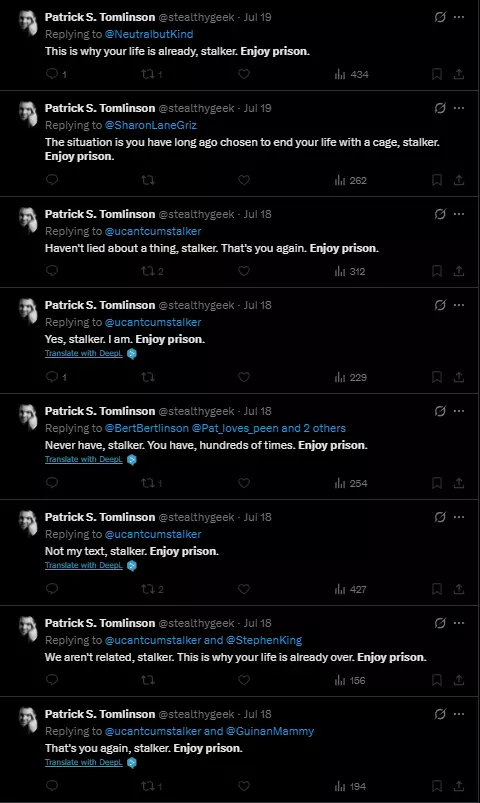
Task: Open the @SharonLaneGriz profile link
Action: (x=151, y=125)
